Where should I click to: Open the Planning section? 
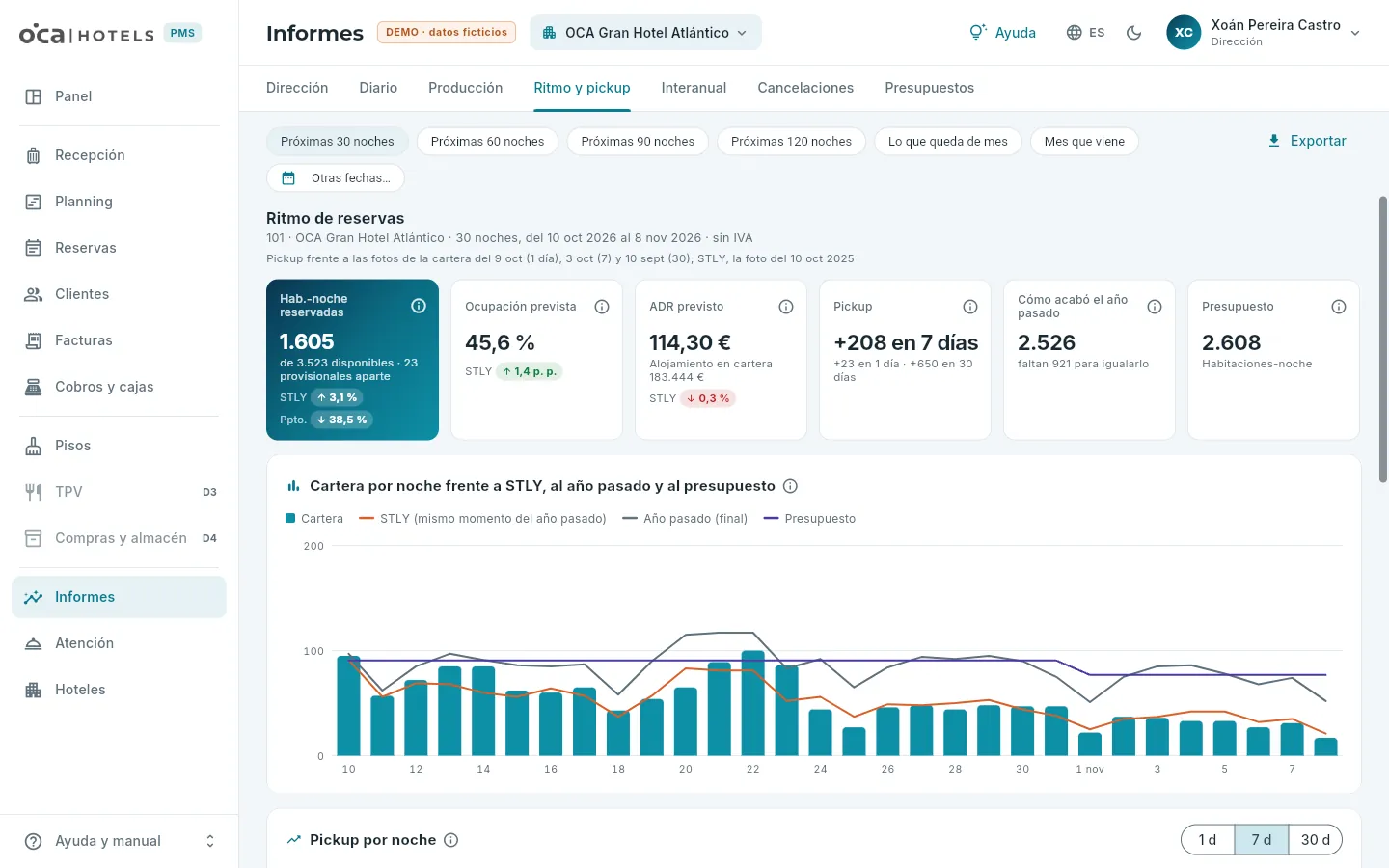[119, 202]
